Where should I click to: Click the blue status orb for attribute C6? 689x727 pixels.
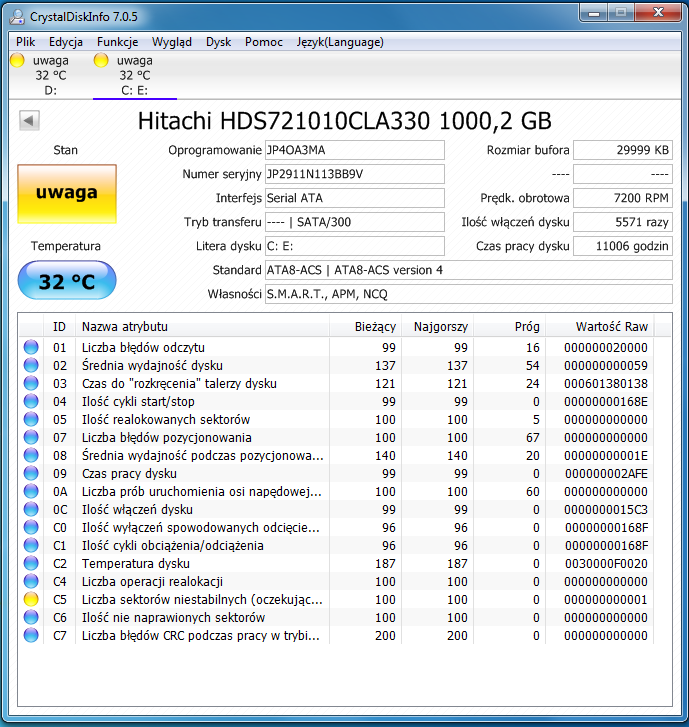click(x=31, y=617)
